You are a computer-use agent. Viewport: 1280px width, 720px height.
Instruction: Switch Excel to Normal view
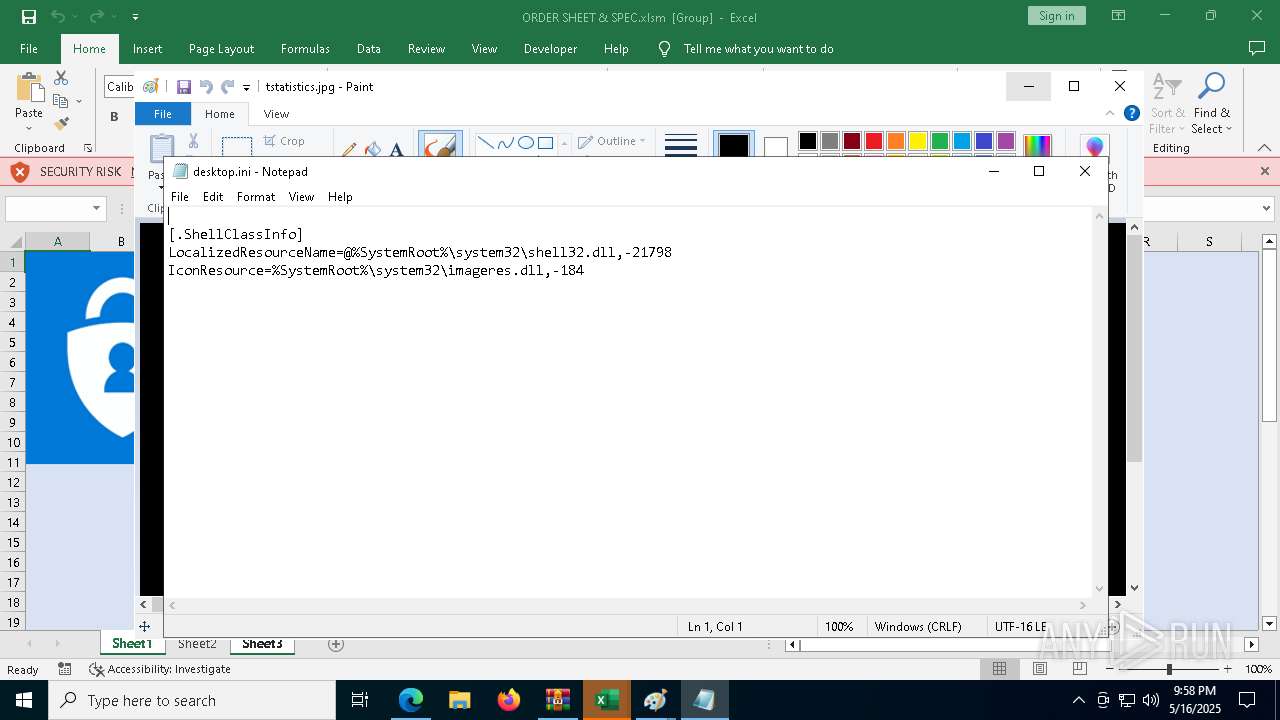point(999,669)
